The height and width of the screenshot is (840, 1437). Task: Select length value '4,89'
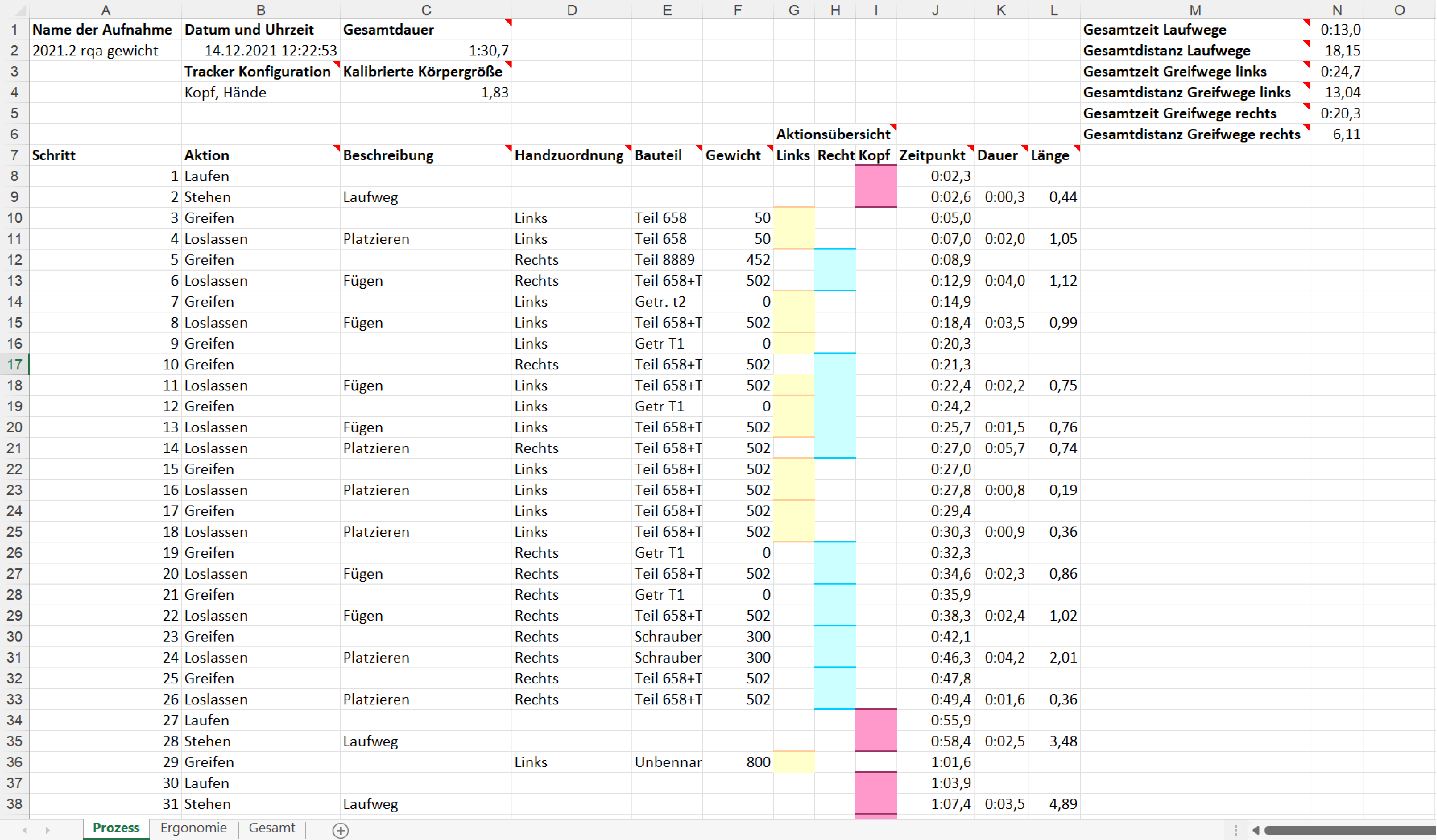1054,804
